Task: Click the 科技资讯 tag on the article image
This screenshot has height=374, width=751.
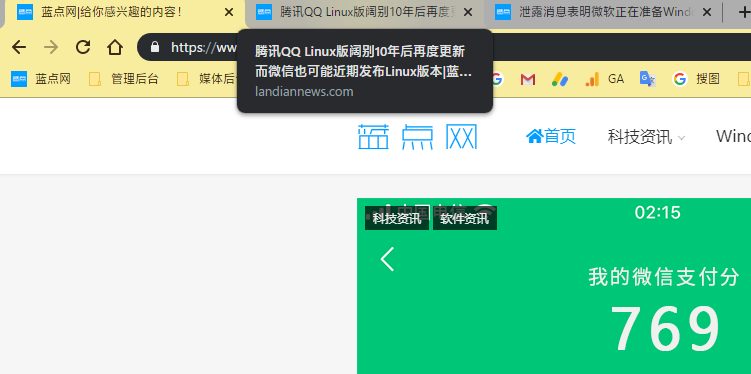Action: click(x=397, y=219)
